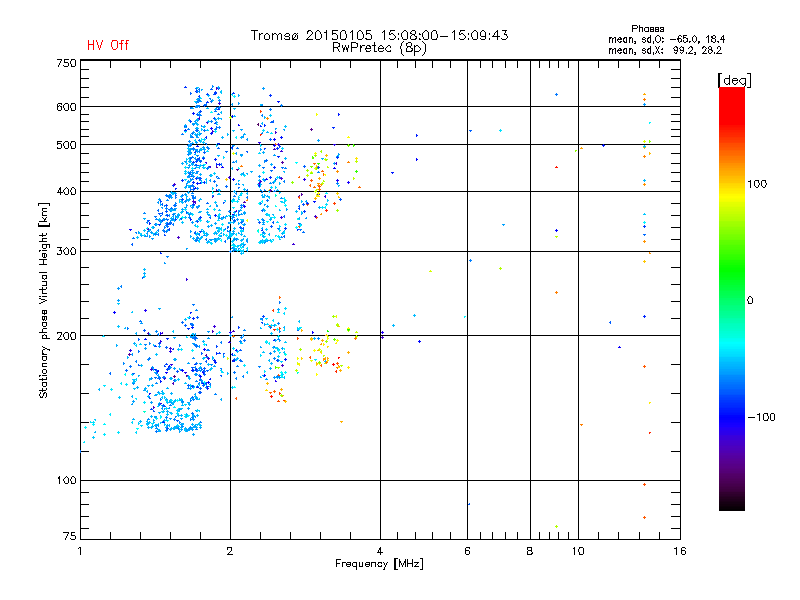
Task: Select the 'mean, sd,O: -65.0, 18.4' line
Action: 666,39
